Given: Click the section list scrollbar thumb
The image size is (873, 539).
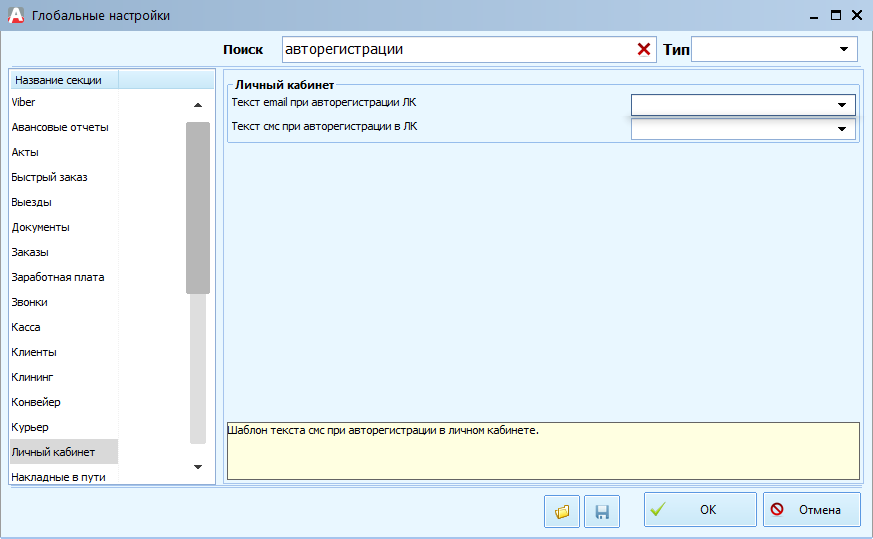Looking at the screenshot, I should click(198, 208).
